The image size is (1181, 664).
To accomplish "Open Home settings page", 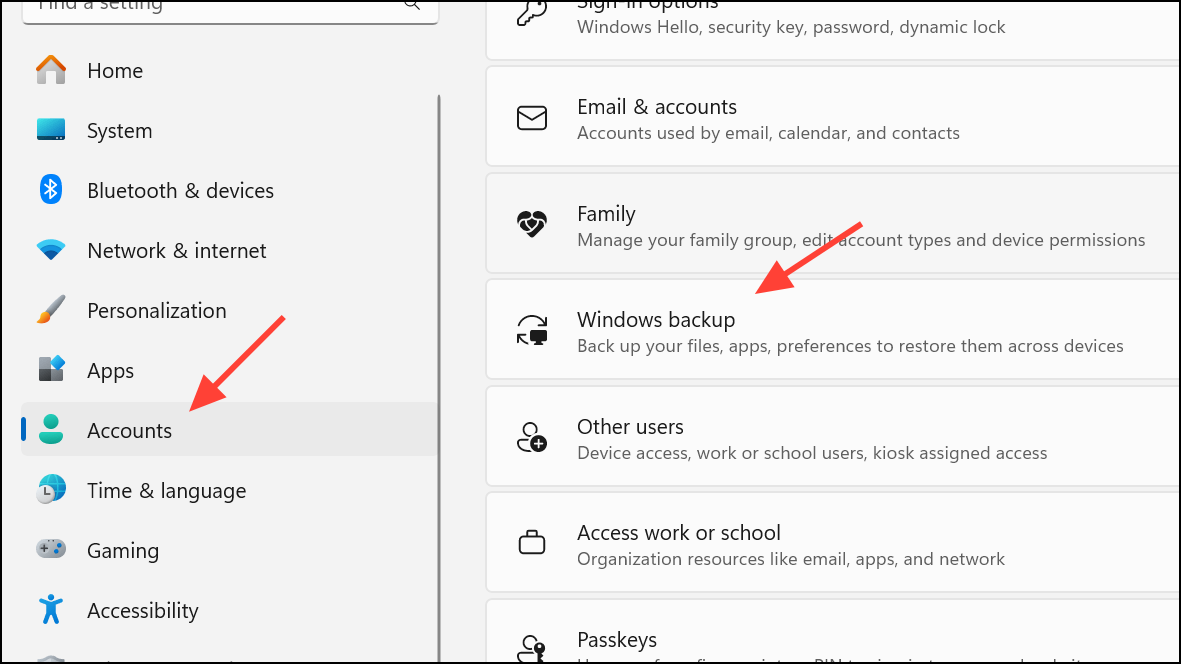I will point(230,70).
